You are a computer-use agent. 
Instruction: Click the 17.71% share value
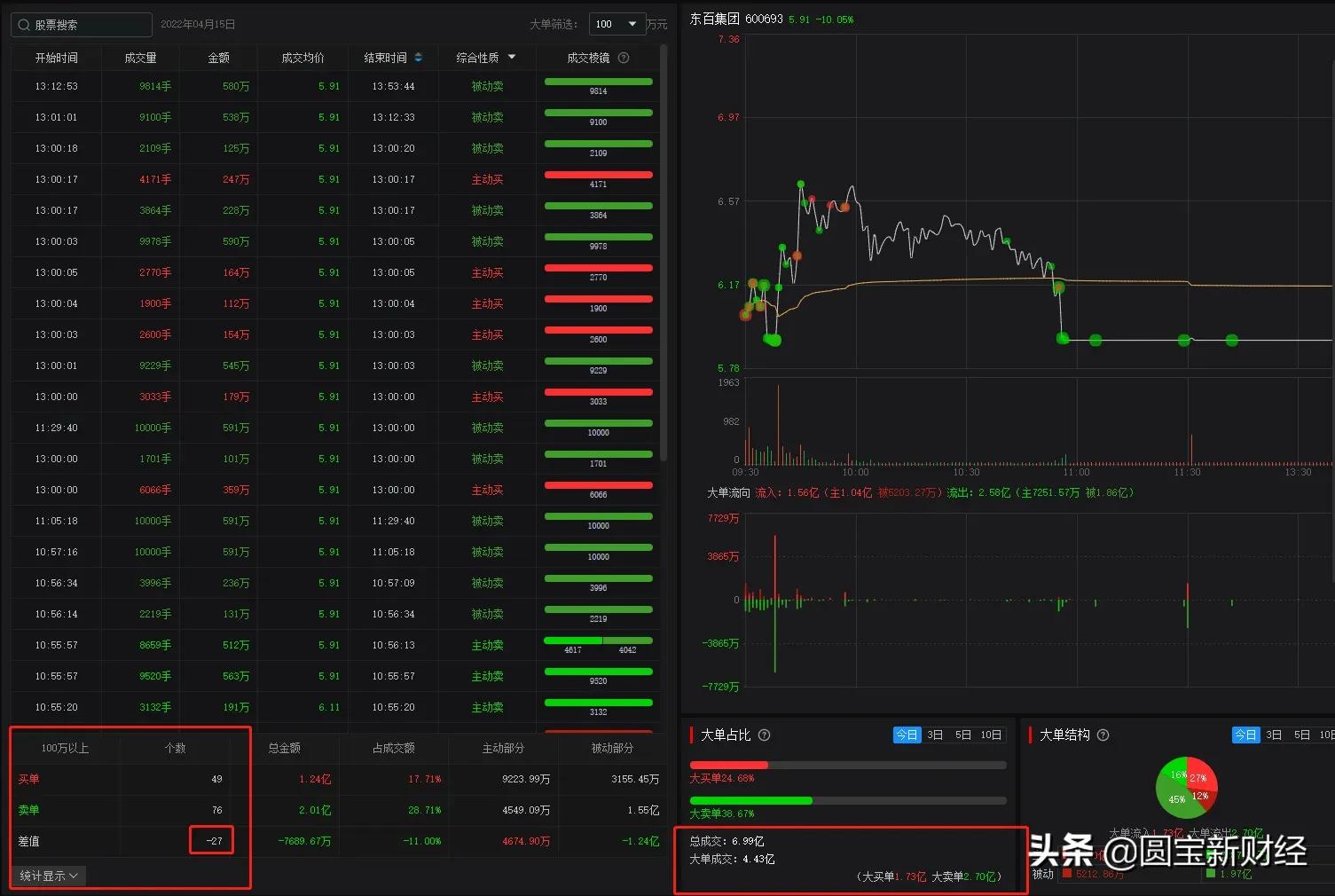424,779
